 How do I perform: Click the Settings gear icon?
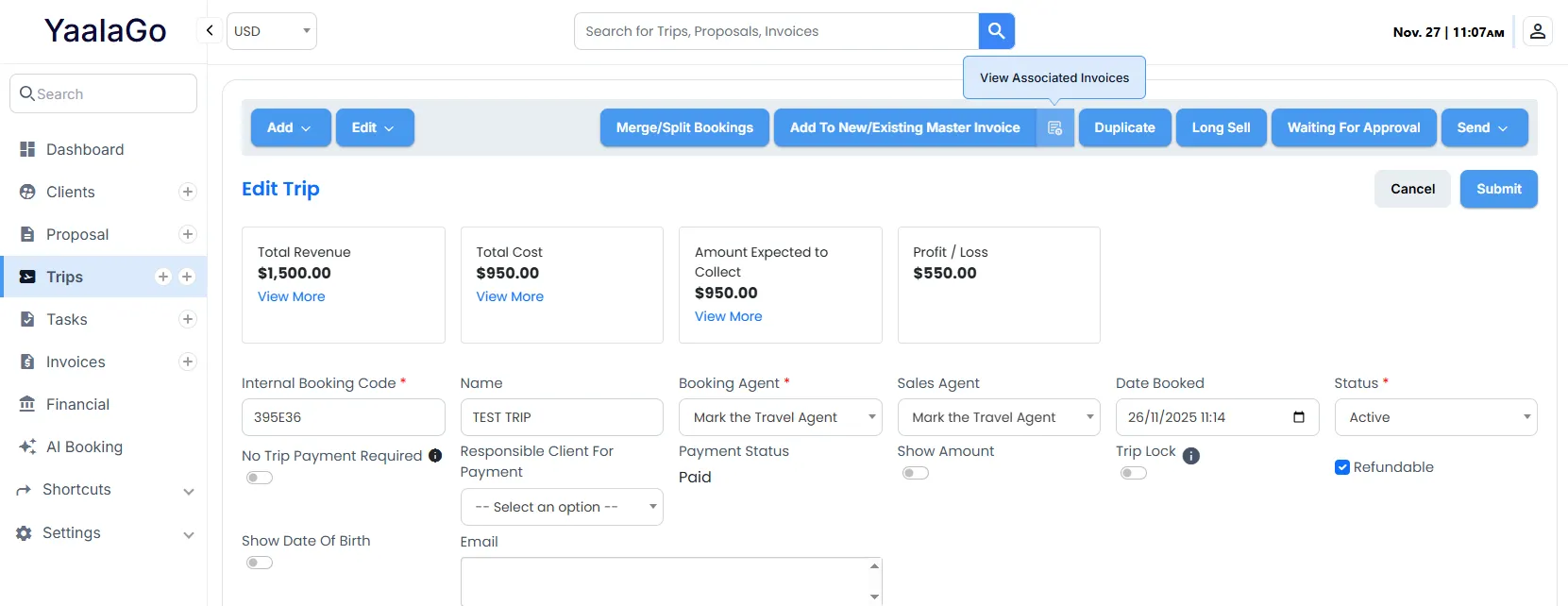pyautogui.click(x=24, y=533)
